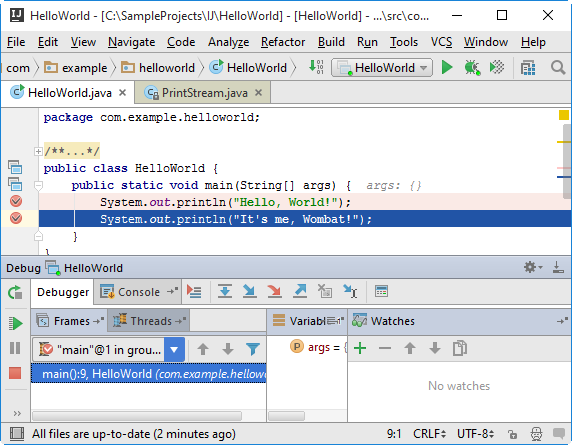Screen dimensions: 572x445
Task: Click the main method closing fold marker
Action: point(38,236)
